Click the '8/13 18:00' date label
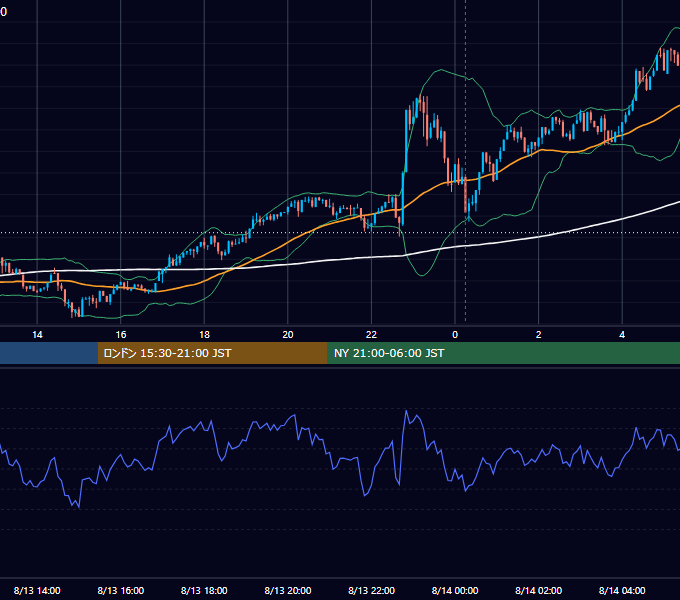The height and width of the screenshot is (600, 680). point(204,590)
